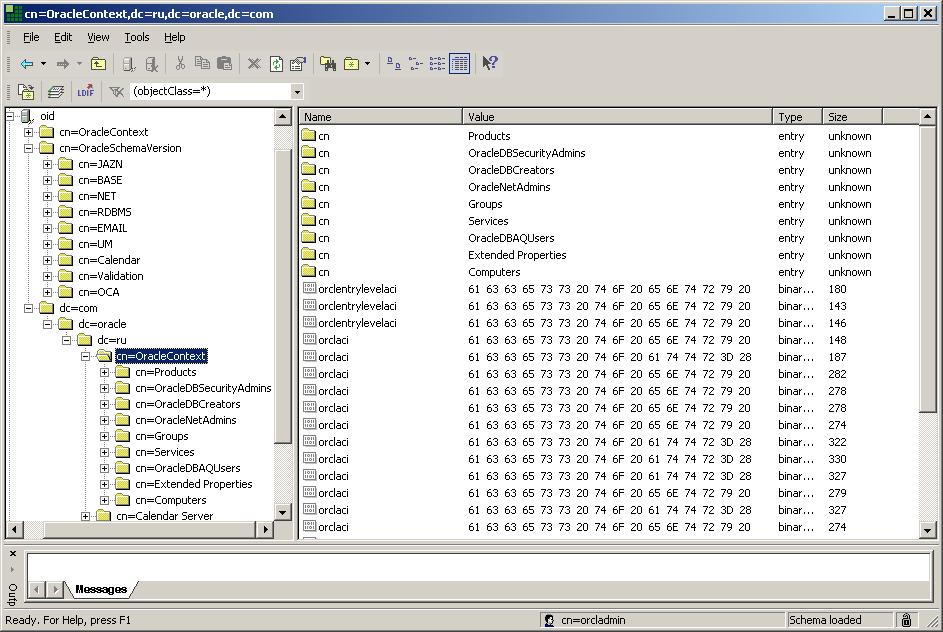Select the dc=ru tree item

click(112, 340)
